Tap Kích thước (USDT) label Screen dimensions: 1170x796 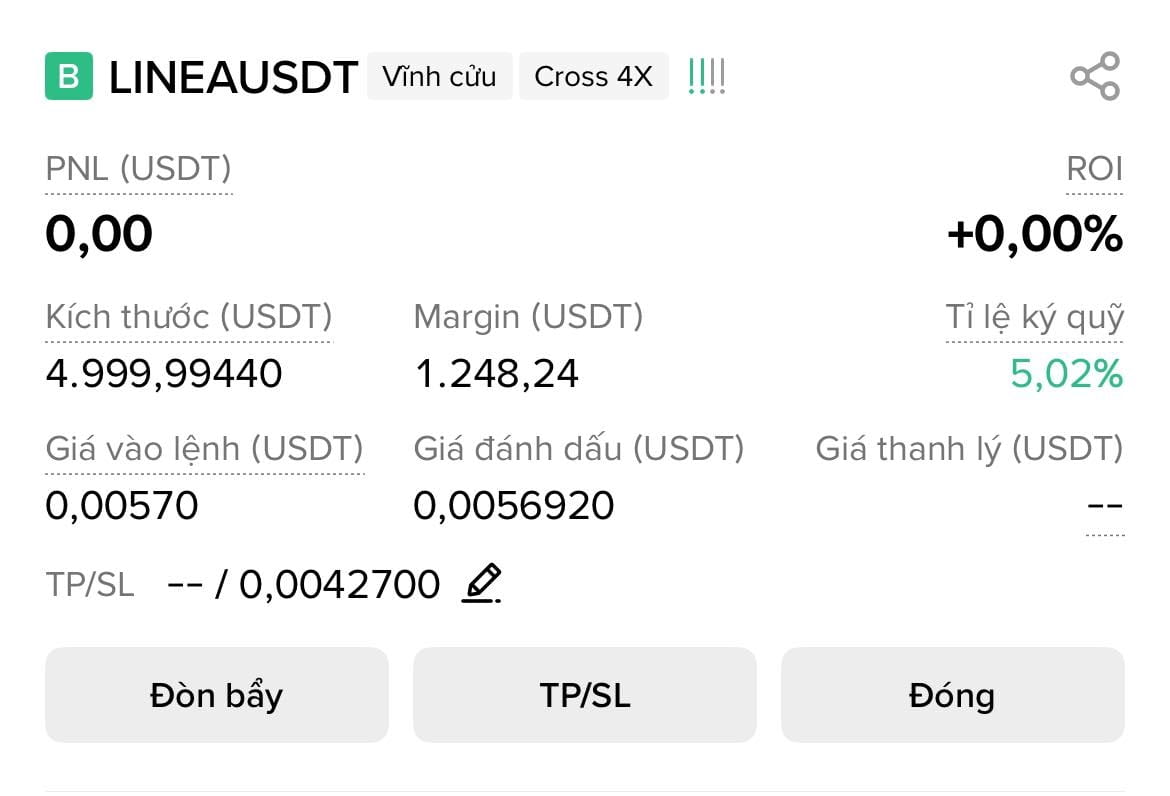(188, 317)
